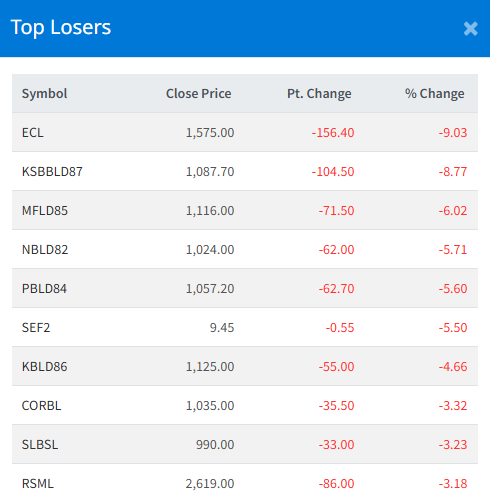Screen dimensions: 490x495
Task: Click the Pt. Change column header
Action: tap(319, 94)
